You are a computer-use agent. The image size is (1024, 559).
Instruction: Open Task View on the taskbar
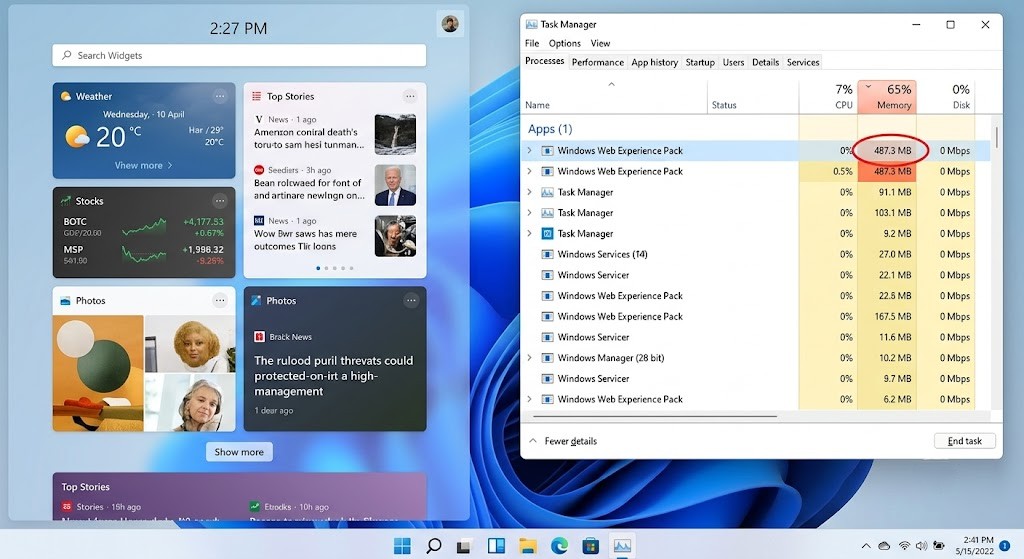(464, 545)
